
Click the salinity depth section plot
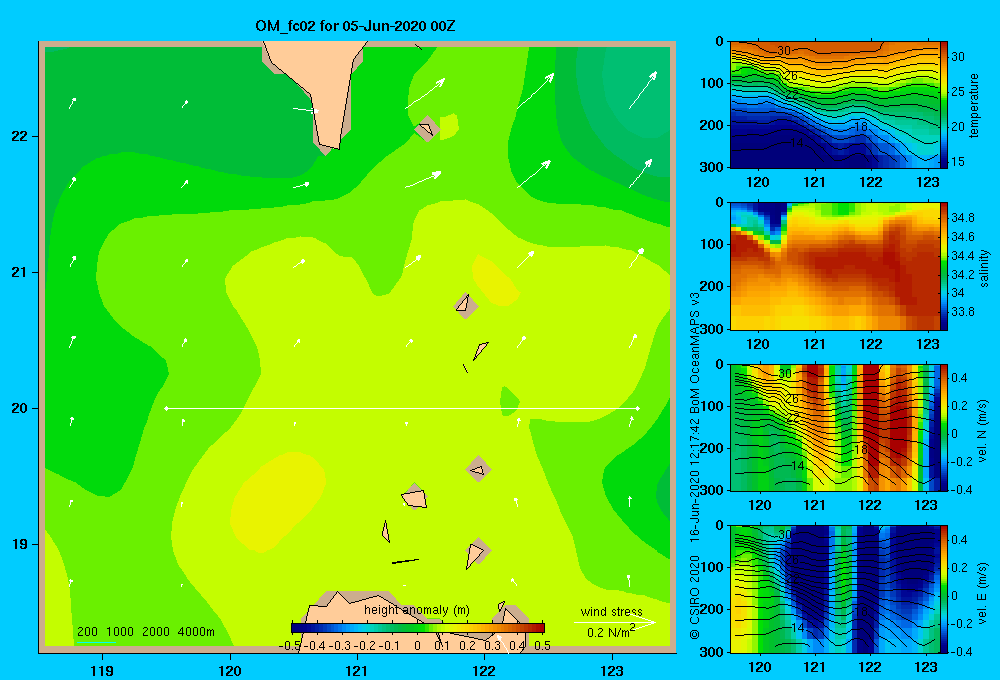[835, 266]
